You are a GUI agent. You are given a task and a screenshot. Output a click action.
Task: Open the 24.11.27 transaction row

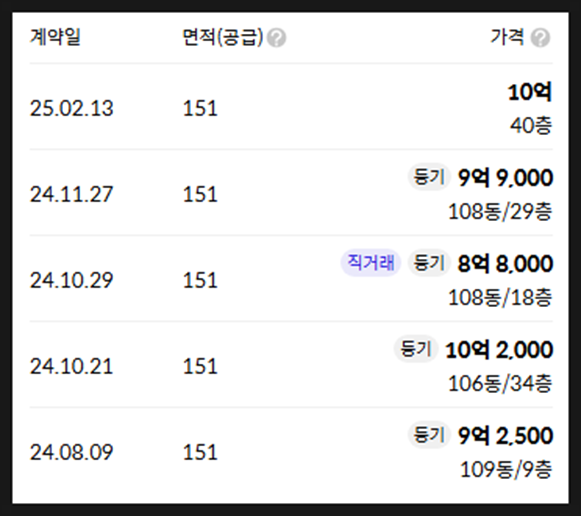point(291,193)
